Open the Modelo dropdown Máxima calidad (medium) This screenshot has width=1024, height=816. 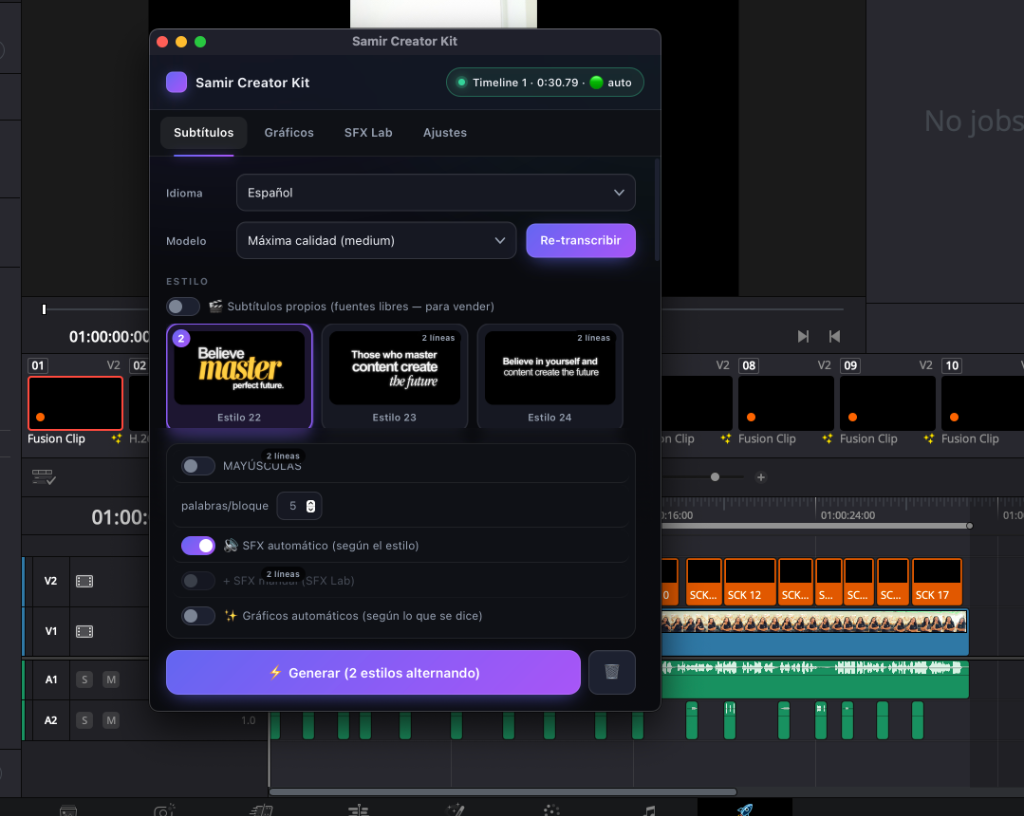[376, 240]
